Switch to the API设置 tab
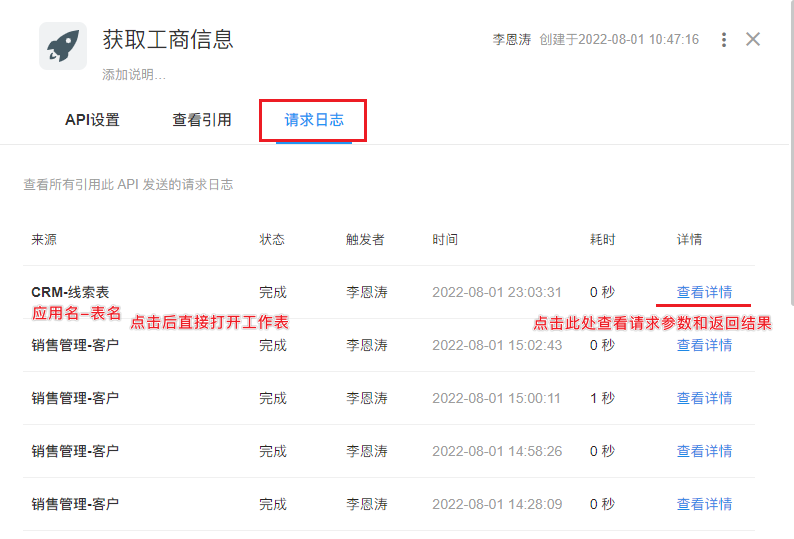Viewport: 794px width, 539px height. click(92, 120)
